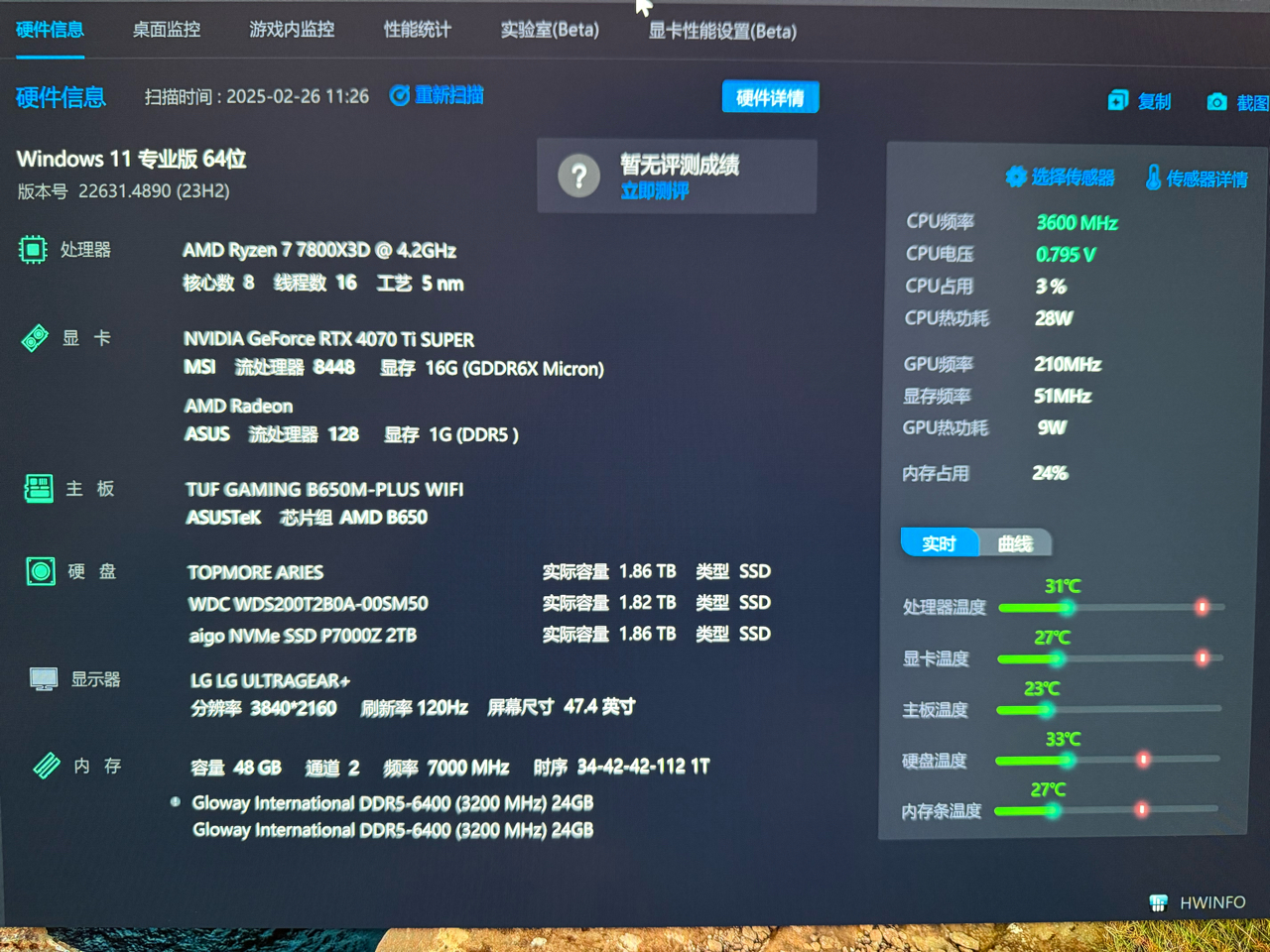Switch sensor view to 实时 mode
Viewport: 1270px width, 952px height.
(938, 542)
